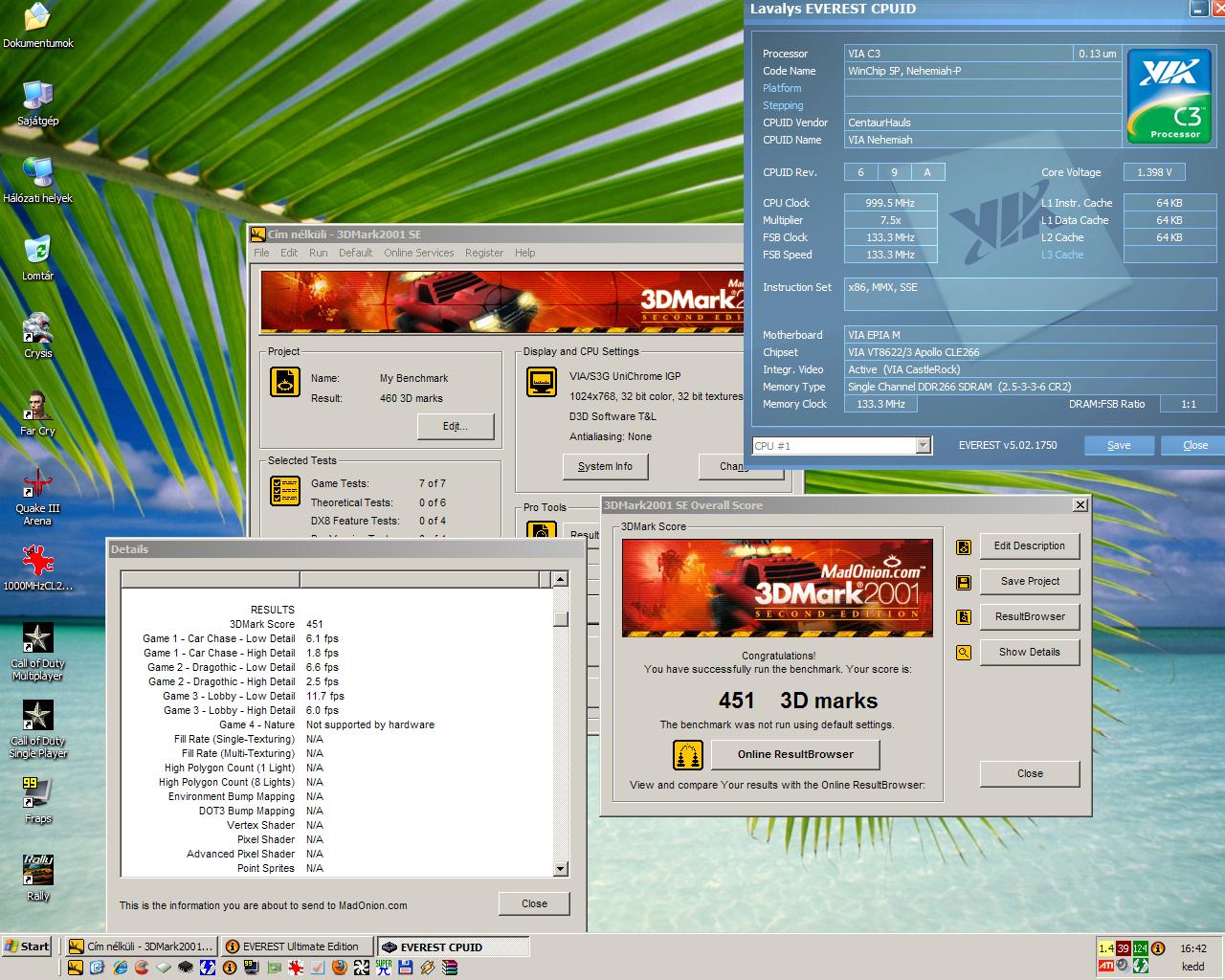1225x980 pixels.
Task: Click the Selected Tests checklist icon
Action: point(285,491)
